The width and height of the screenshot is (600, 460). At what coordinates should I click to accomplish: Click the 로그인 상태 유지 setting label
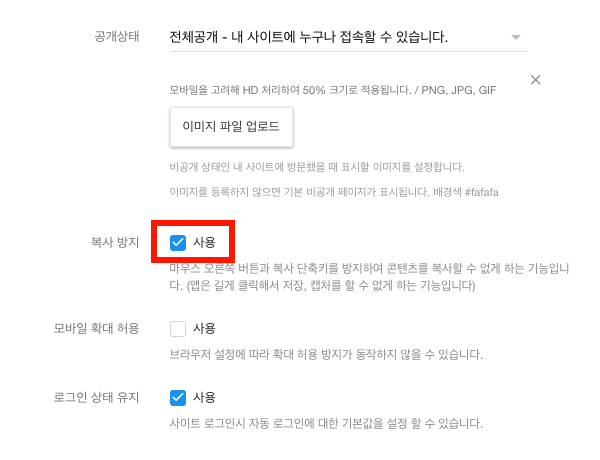pyautogui.click(x=96, y=398)
